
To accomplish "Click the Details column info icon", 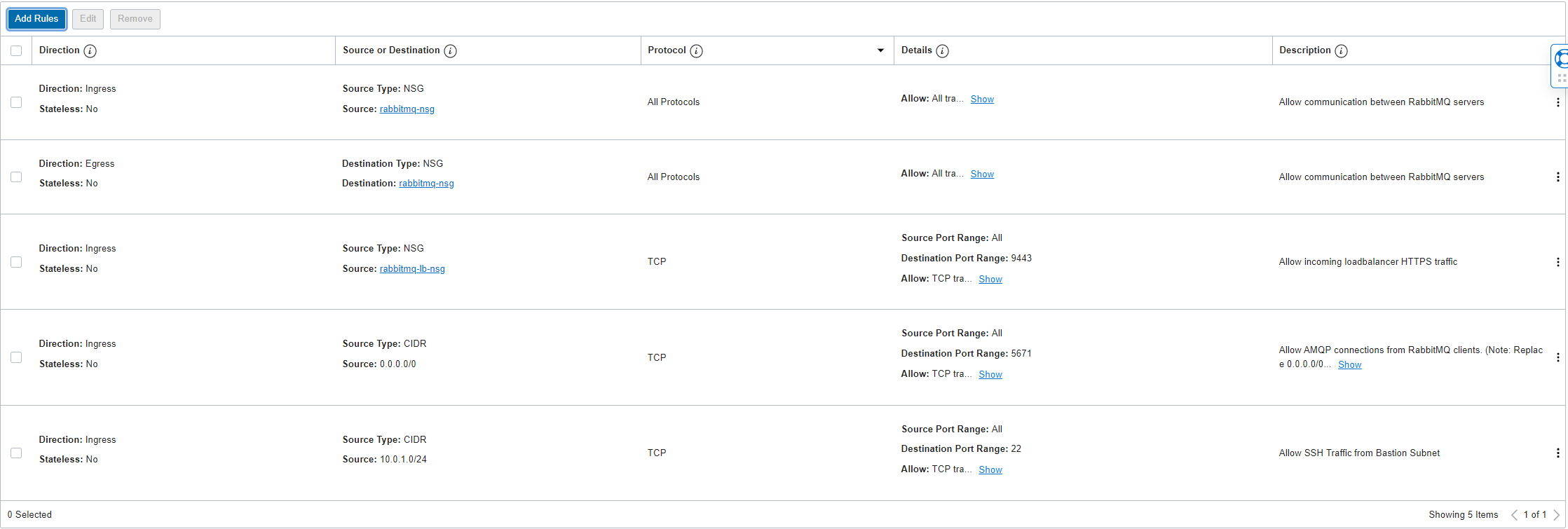I will (942, 51).
